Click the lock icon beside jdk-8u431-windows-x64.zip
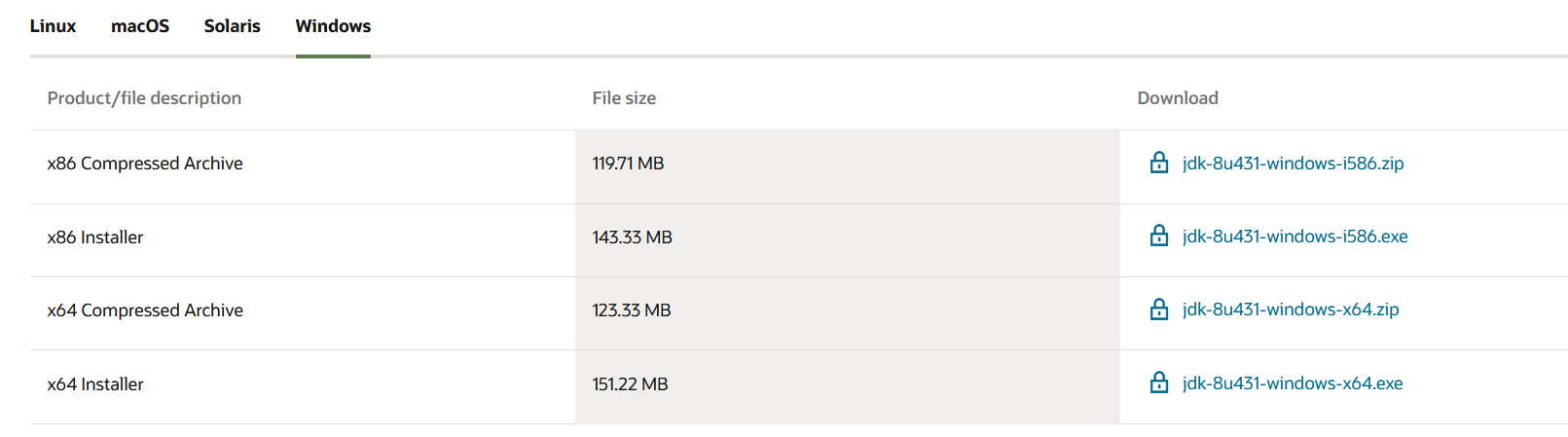1568x437 pixels. pyautogui.click(x=1158, y=309)
